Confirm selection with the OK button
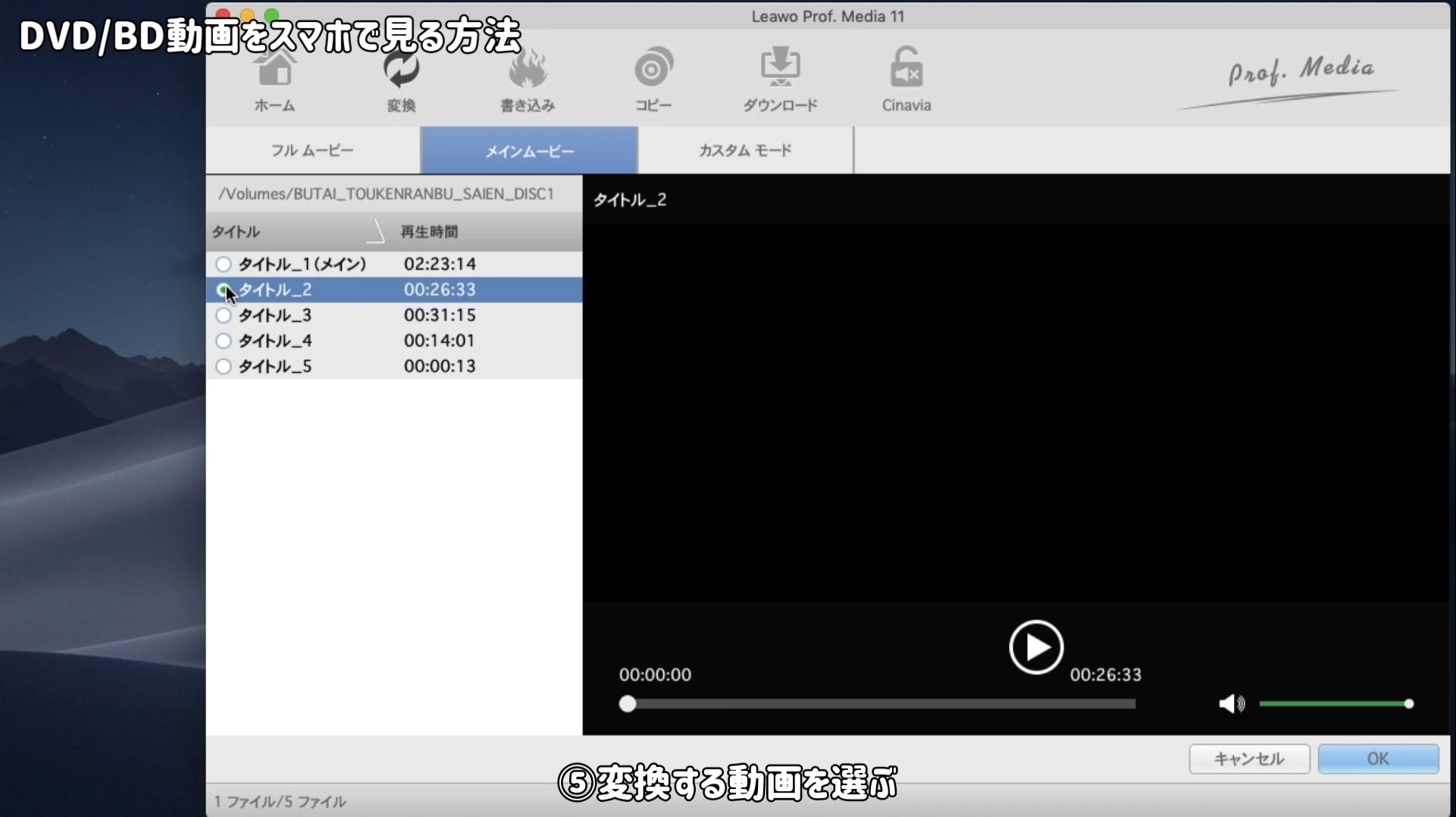The image size is (1456, 817). click(x=1378, y=759)
